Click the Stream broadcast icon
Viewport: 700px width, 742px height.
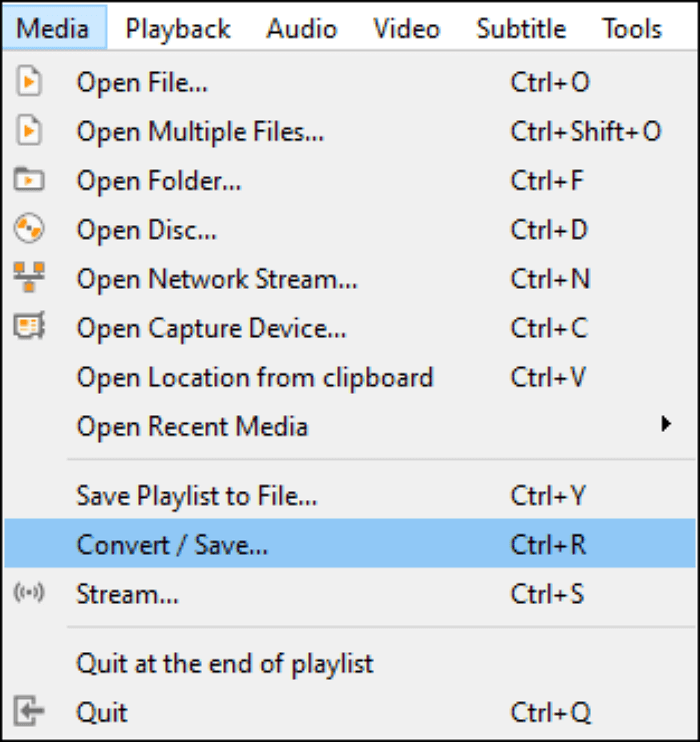pos(30,594)
